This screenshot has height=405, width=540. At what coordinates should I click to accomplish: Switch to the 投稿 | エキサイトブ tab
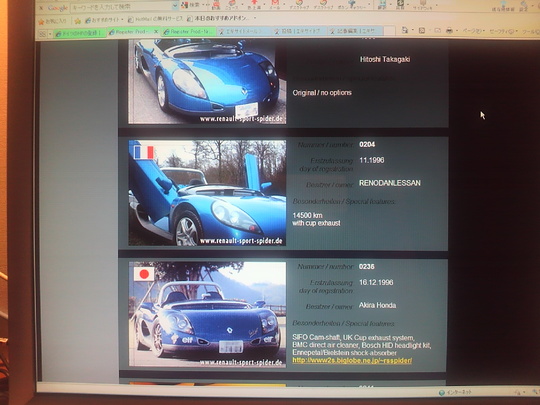coord(299,31)
